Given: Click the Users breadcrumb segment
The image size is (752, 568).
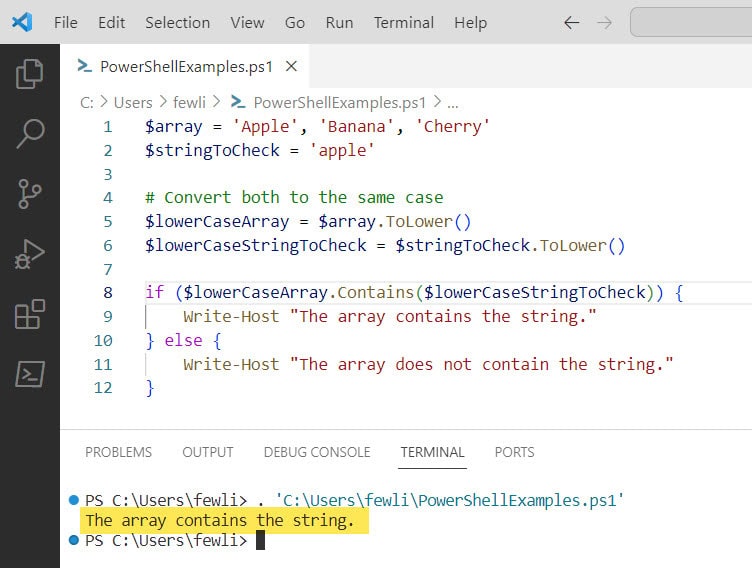Looking at the screenshot, I should (x=133, y=102).
